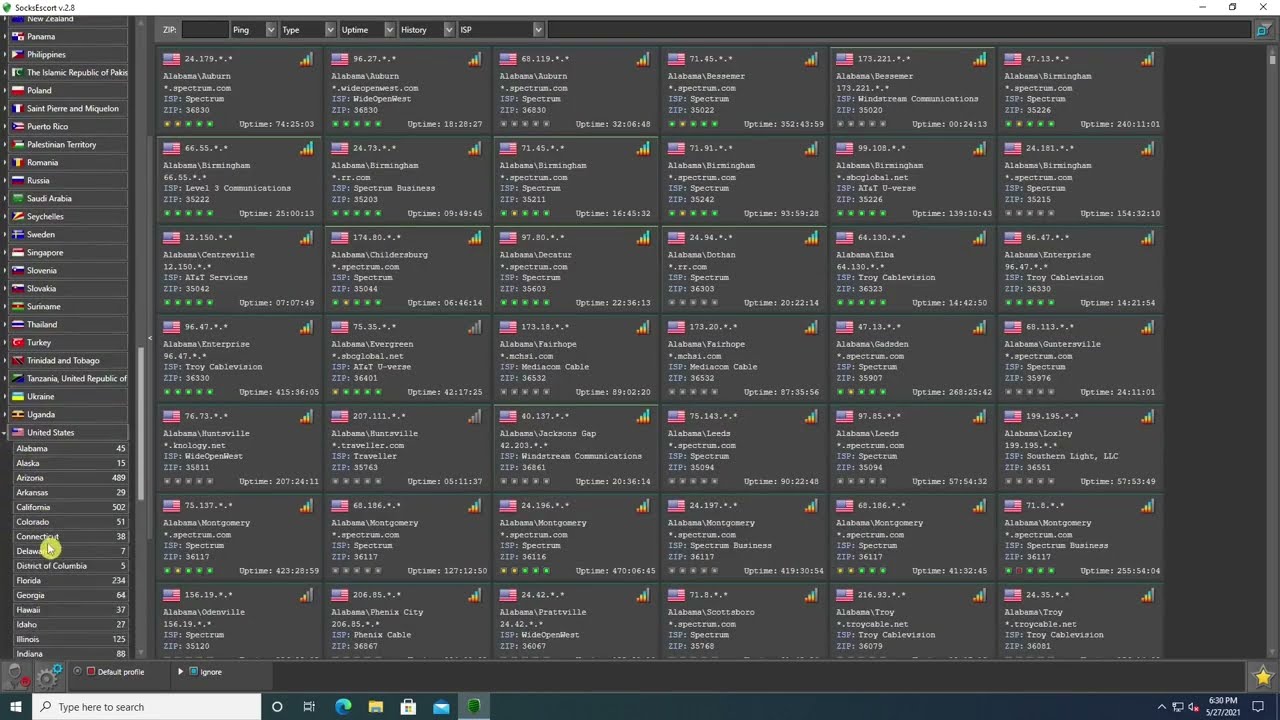Screen dimensions: 1280x720
Task: Click signal bars icon on 207.111.*.* card
Action: (x=474, y=416)
